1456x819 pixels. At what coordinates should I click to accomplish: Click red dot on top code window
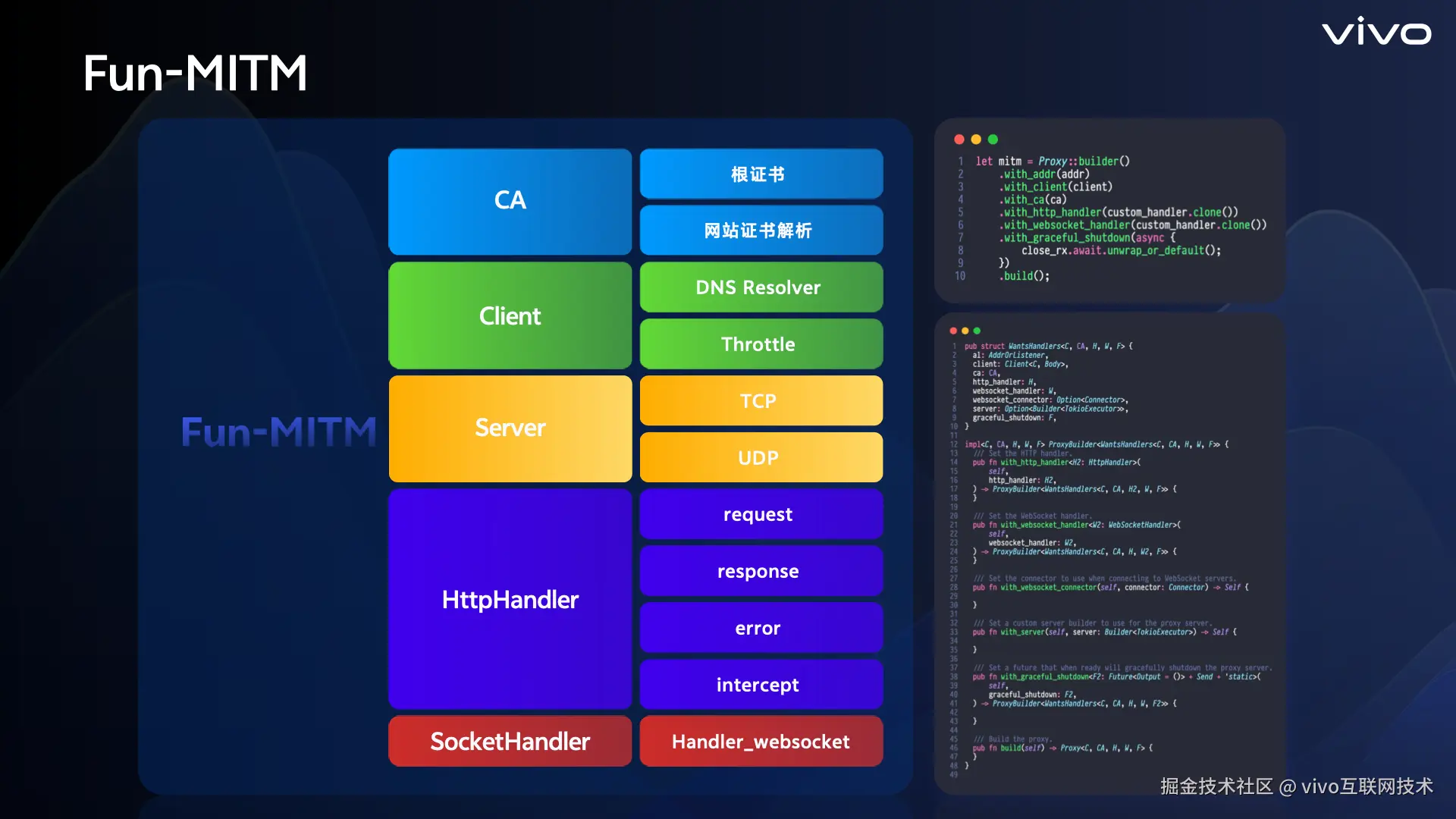[x=959, y=140]
